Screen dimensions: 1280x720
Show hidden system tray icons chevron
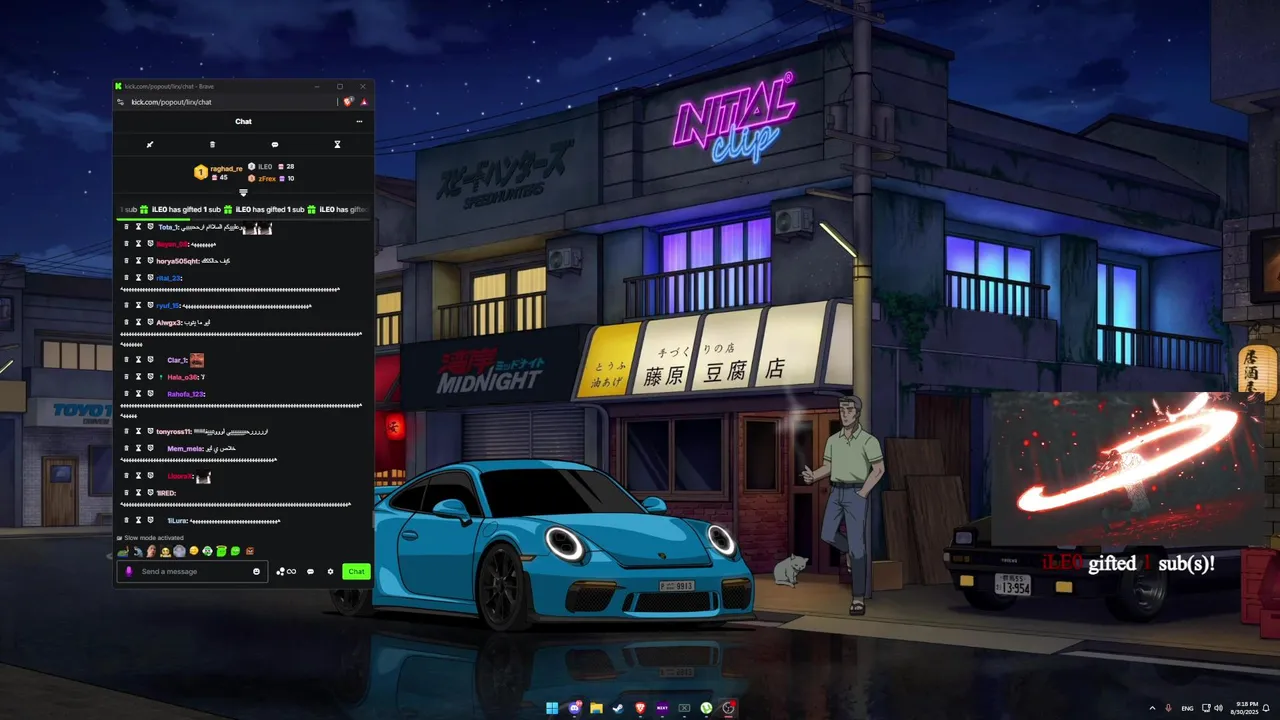(x=1151, y=708)
